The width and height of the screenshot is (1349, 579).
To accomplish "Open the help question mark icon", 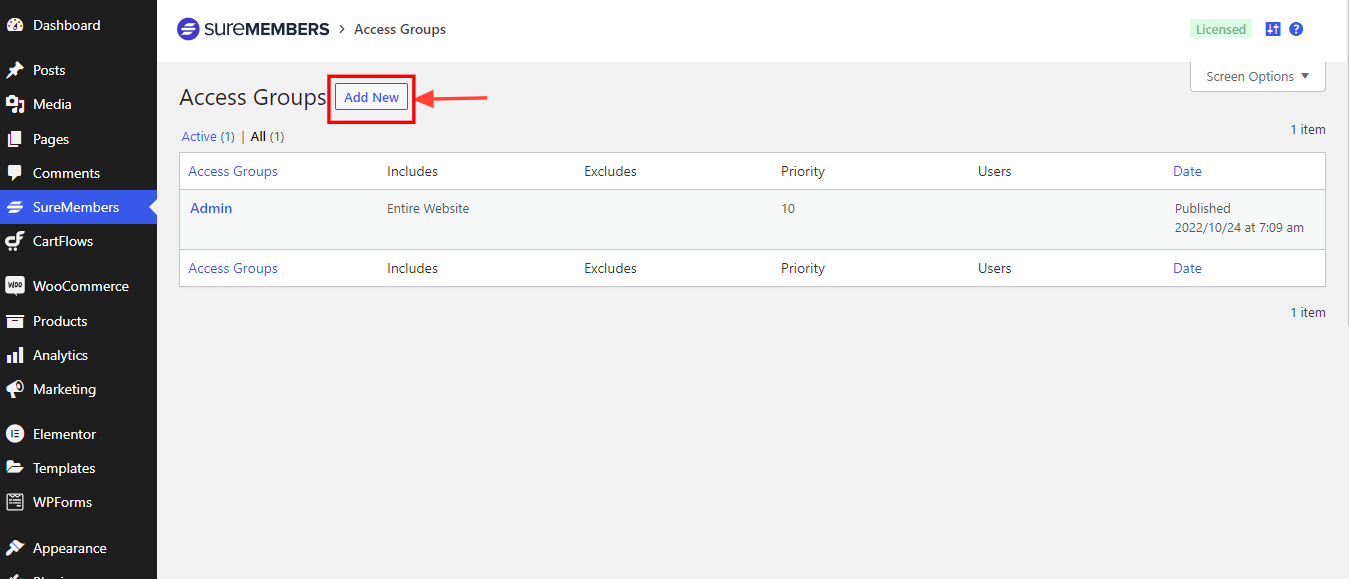I will coord(1296,29).
